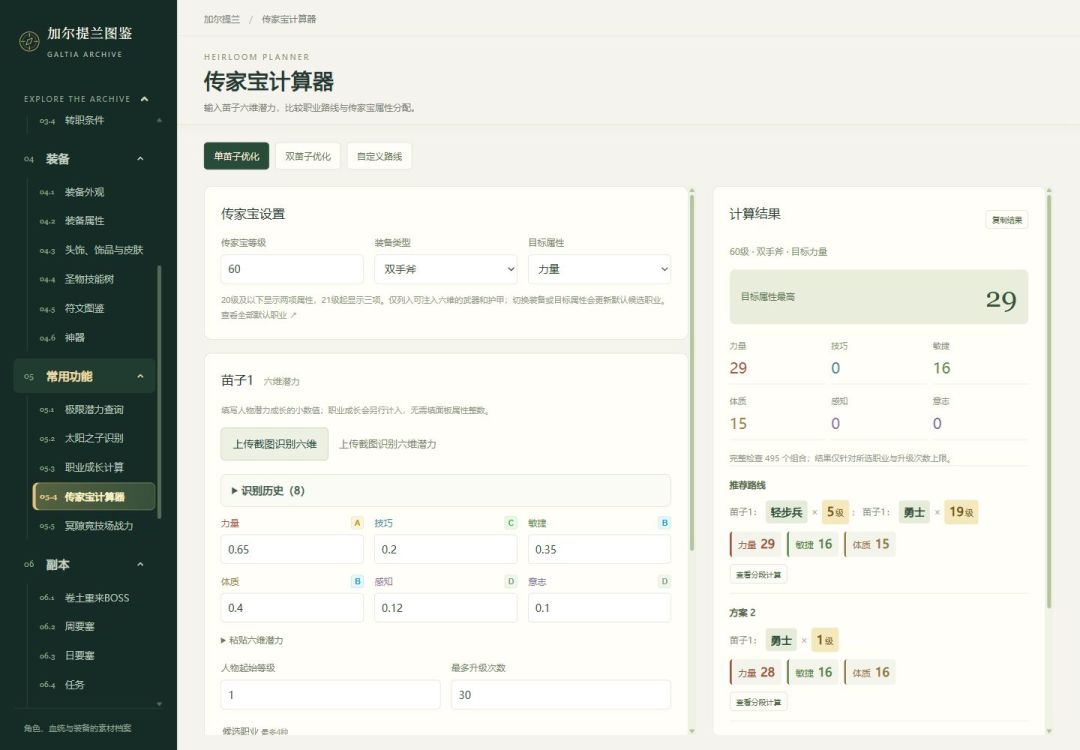Viewport: 1080px width, 750px height.
Task: Open 装备外观 page
Action: pos(84,192)
